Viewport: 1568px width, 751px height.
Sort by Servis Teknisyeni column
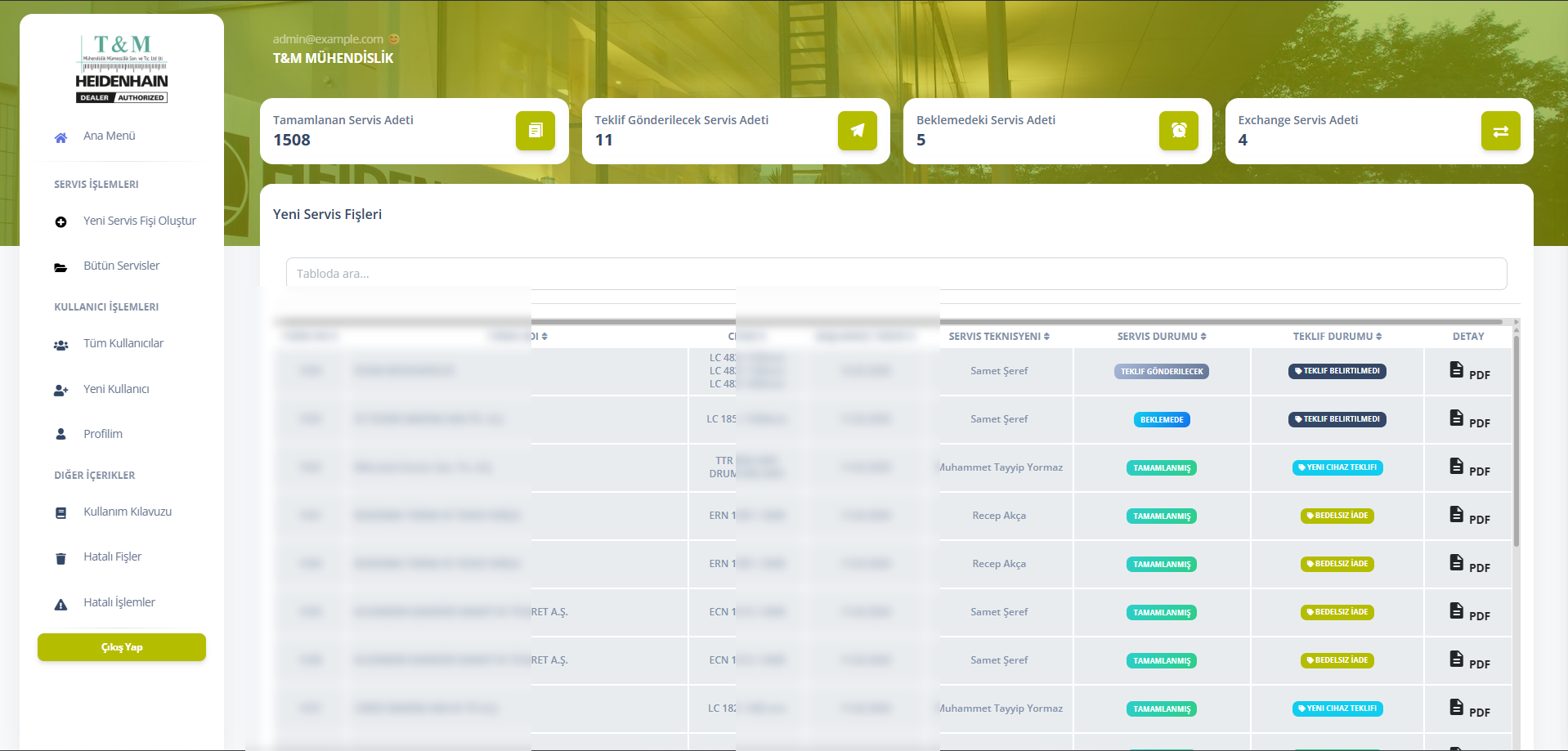998,337
